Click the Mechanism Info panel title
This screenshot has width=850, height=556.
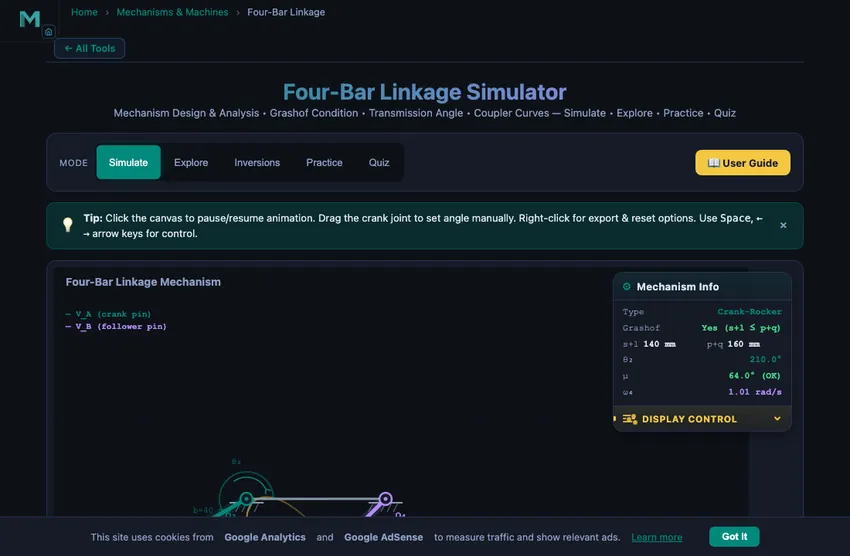(678, 287)
